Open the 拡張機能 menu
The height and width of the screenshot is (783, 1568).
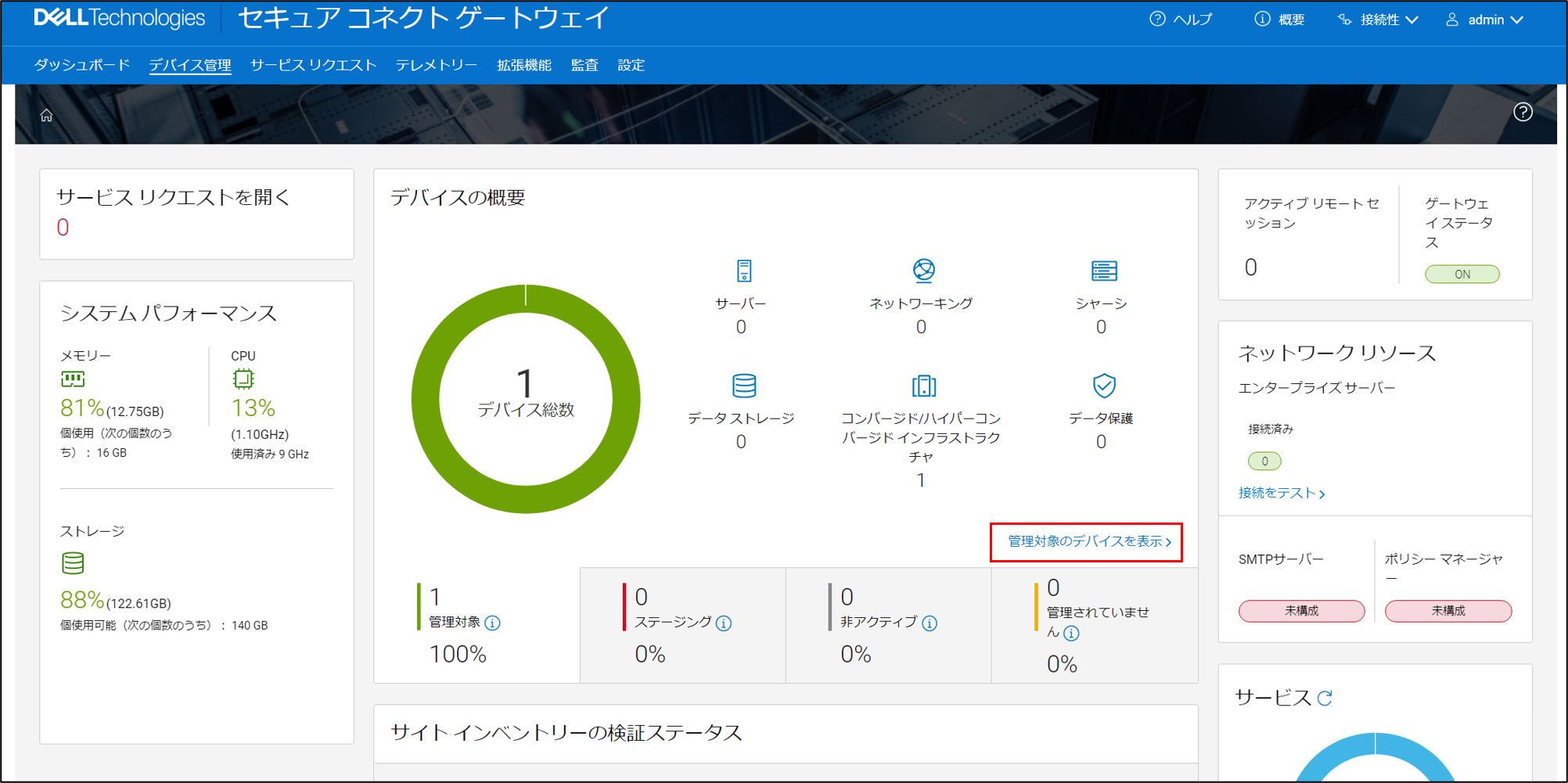click(x=524, y=65)
